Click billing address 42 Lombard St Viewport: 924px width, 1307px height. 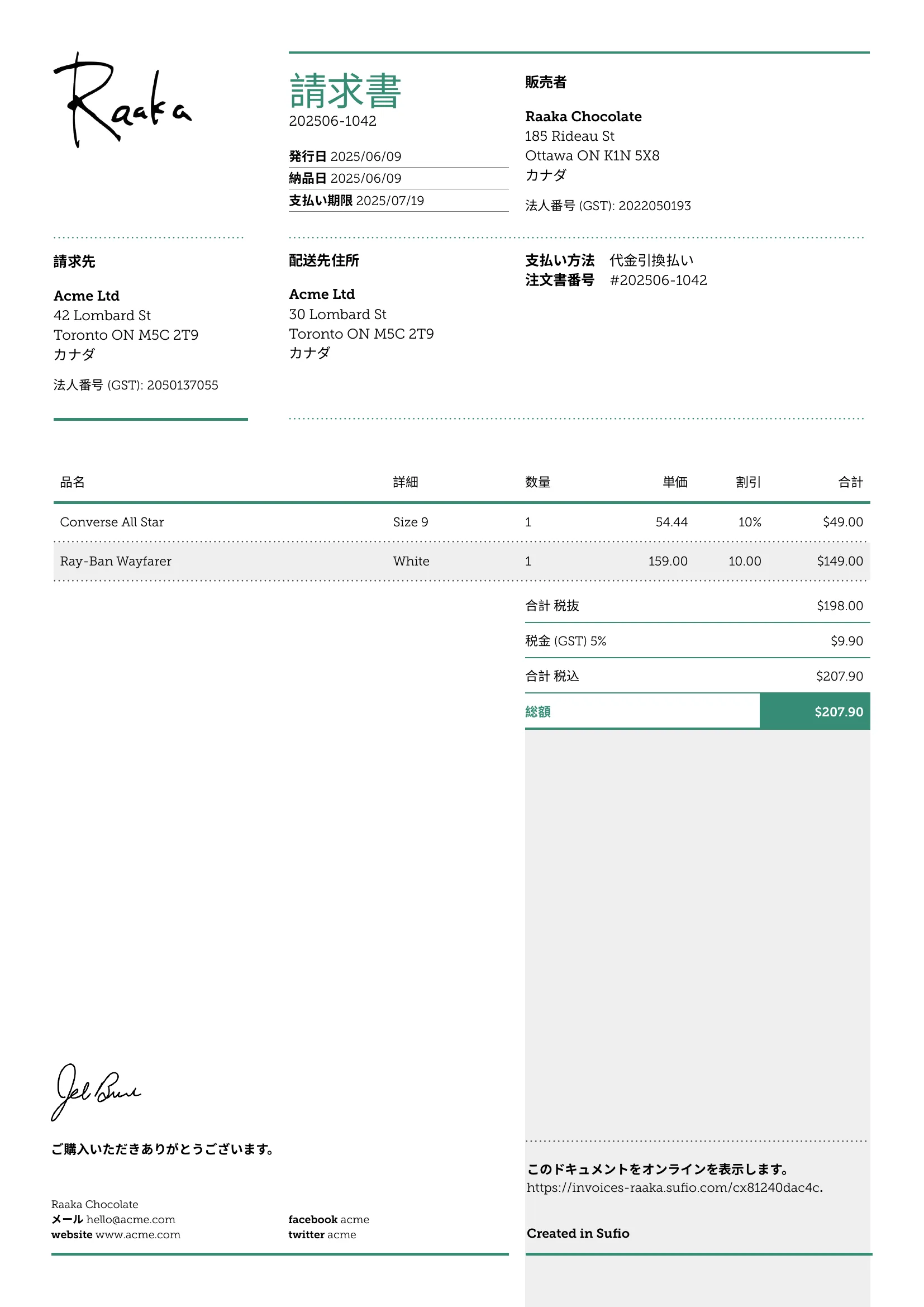click(x=102, y=315)
